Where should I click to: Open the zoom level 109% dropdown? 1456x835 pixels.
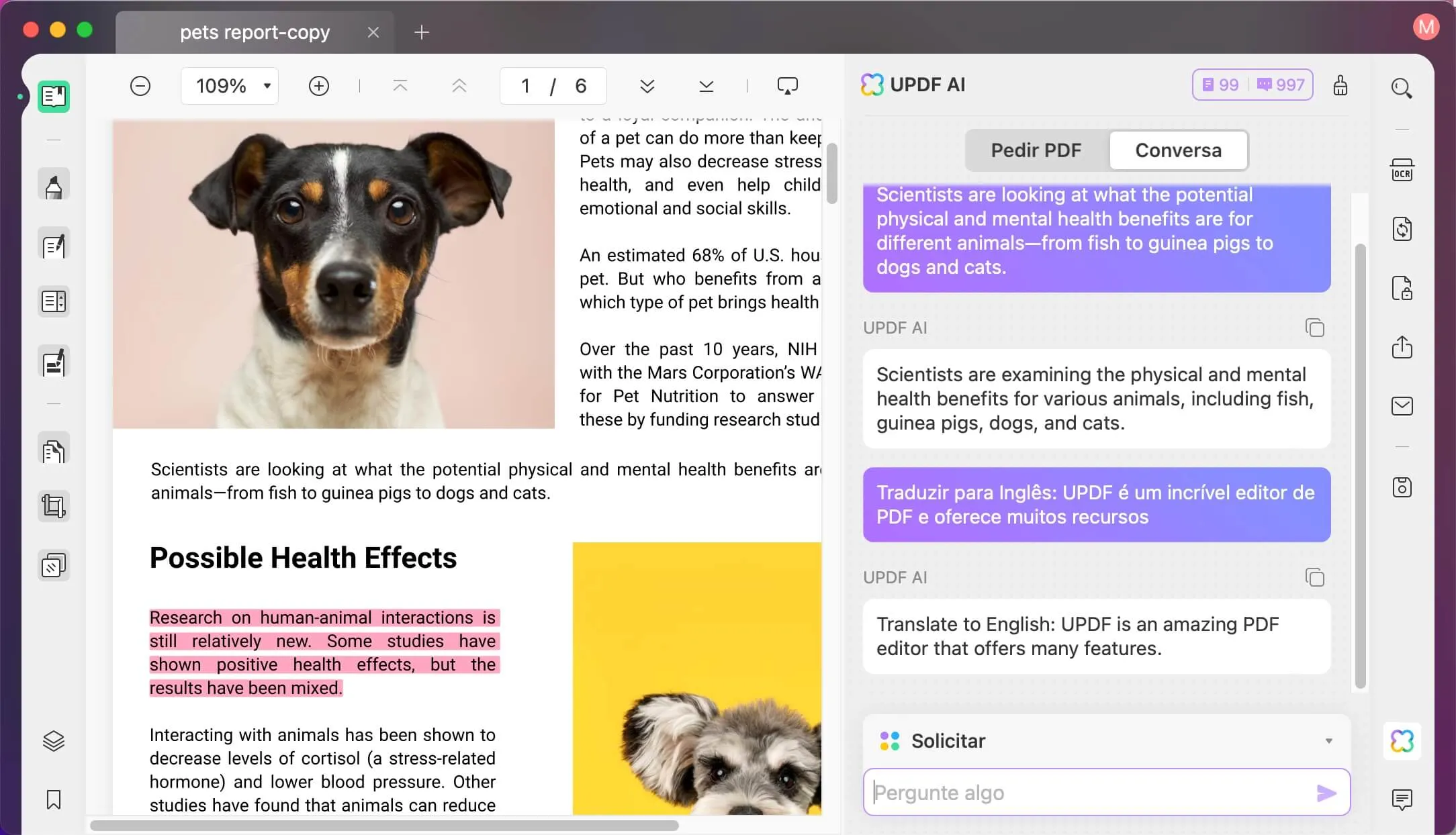click(230, 85)
